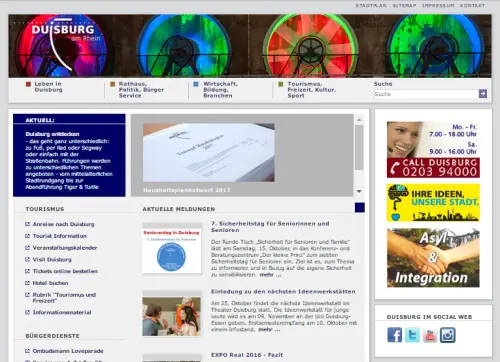
Task: Open the Facebook social icon
Action: tap(394, 335)
